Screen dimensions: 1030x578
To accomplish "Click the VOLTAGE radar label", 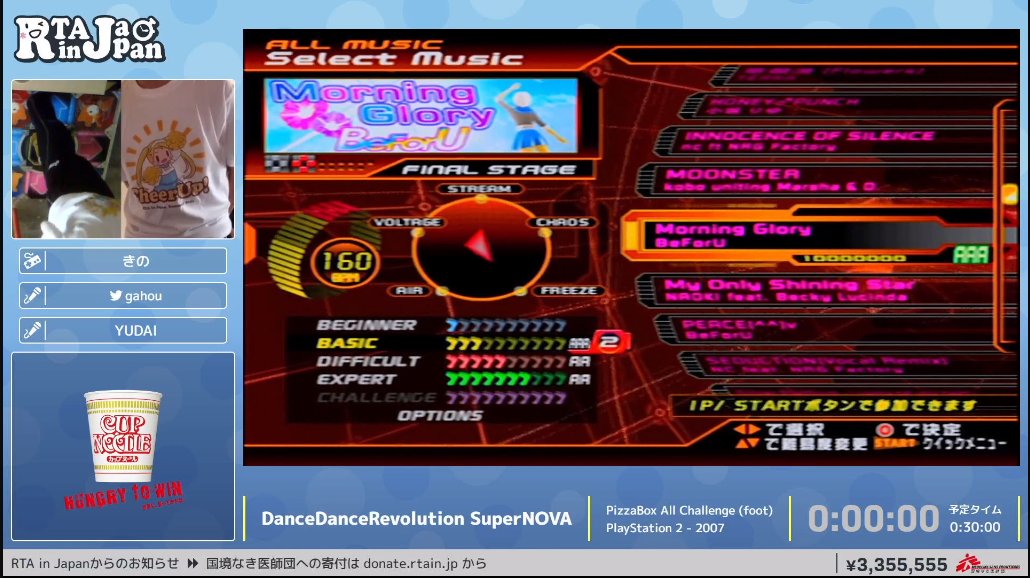I will click(x=406, y=222).
